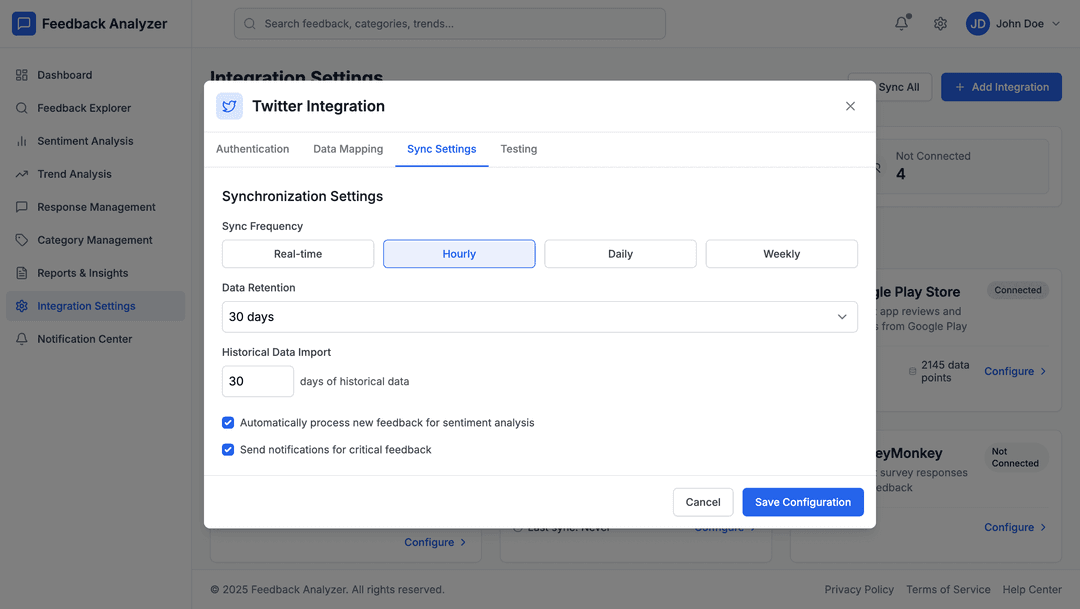1080x609 pixels.
Task: Cancel the integration changes
Action: 703,502
